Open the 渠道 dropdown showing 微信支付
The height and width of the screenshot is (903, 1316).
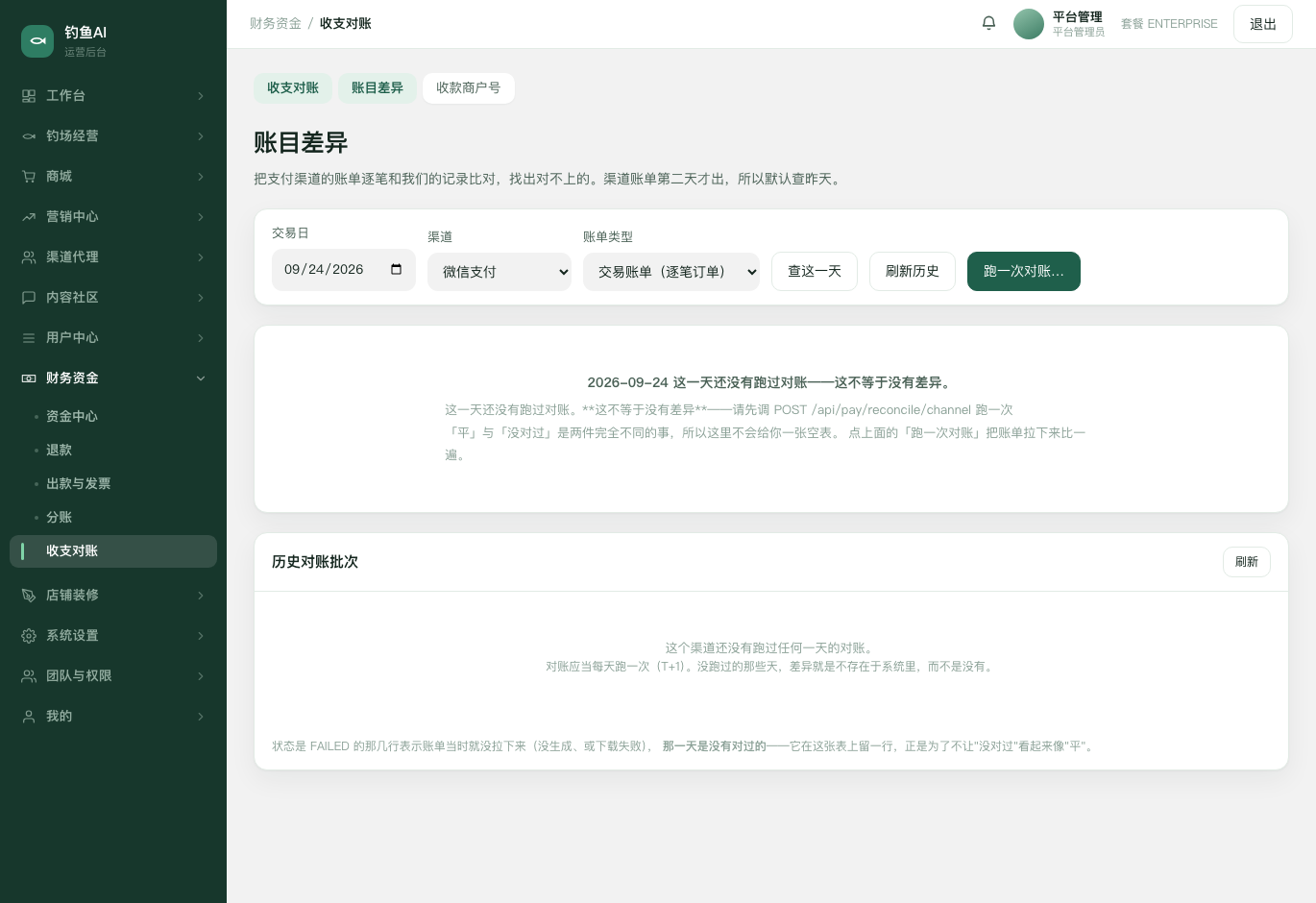click(500, 272)
